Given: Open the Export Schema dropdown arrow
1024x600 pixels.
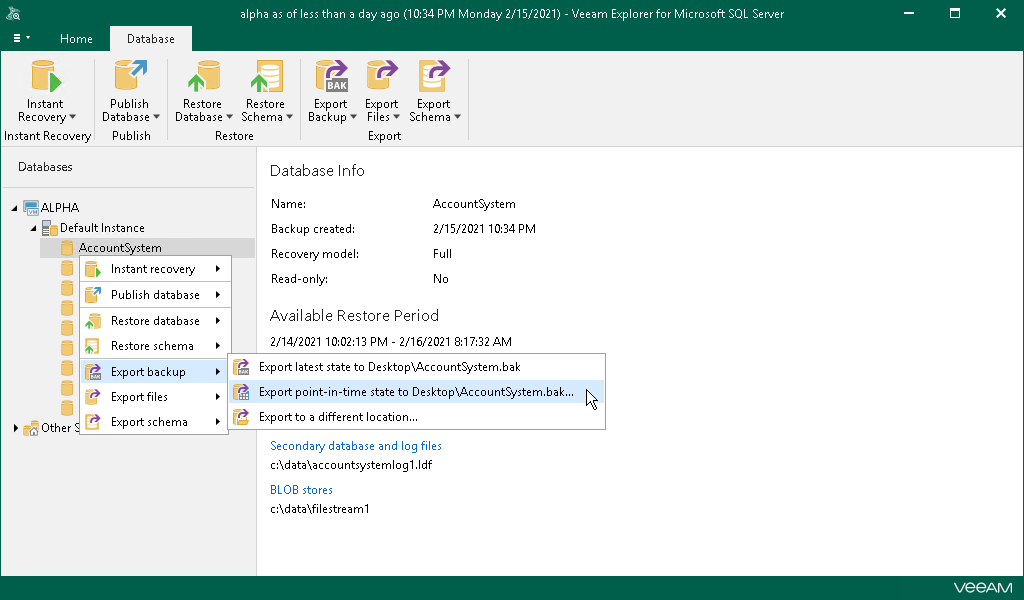Looking at the screenshot, I should coord(457,118).
